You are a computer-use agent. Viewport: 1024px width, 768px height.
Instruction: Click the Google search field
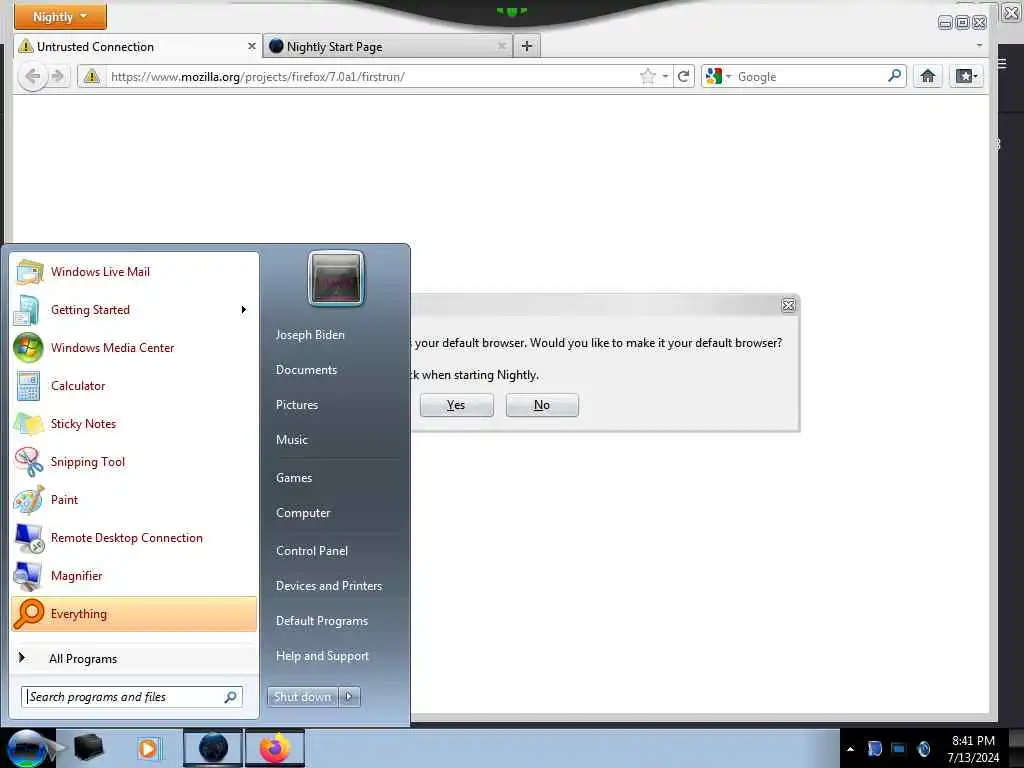tap(810, 76)
